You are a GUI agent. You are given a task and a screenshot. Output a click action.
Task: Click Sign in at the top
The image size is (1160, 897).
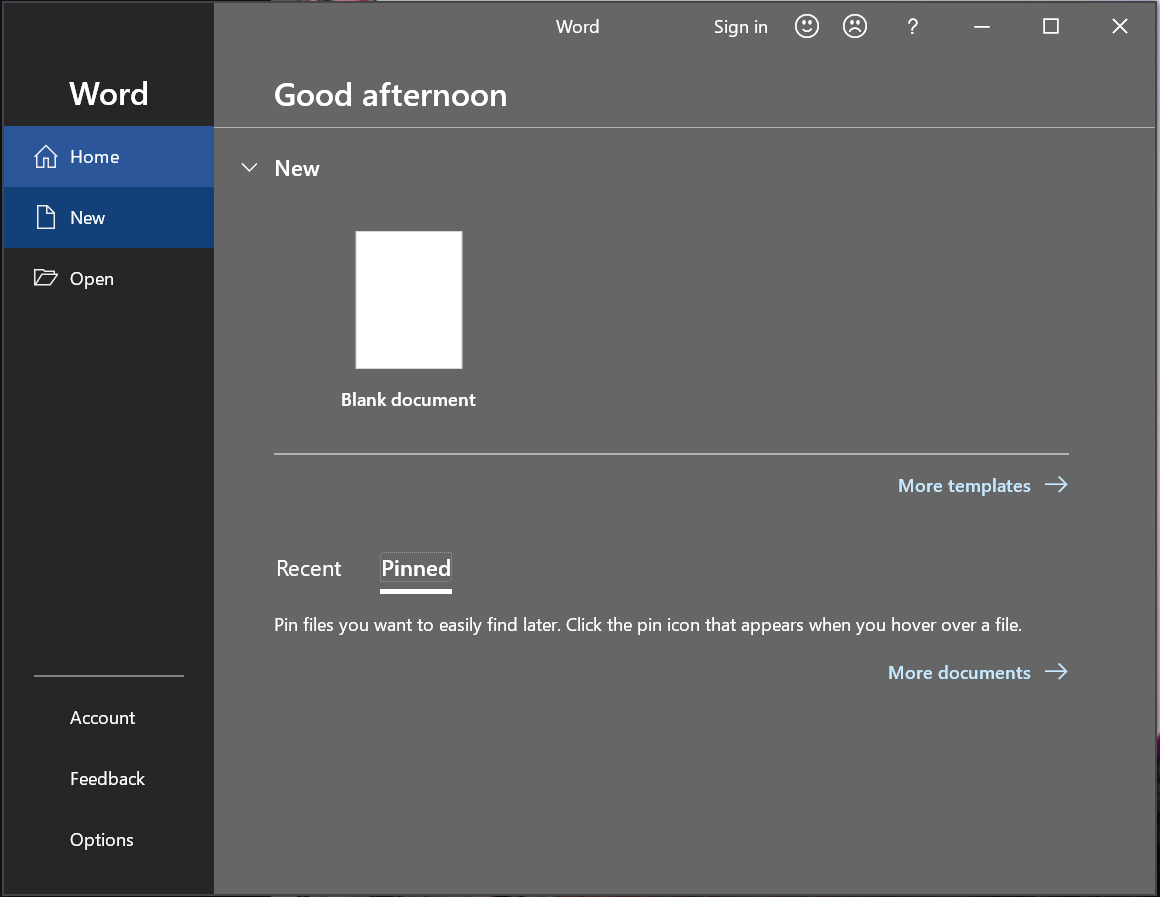tap(741, 27)
